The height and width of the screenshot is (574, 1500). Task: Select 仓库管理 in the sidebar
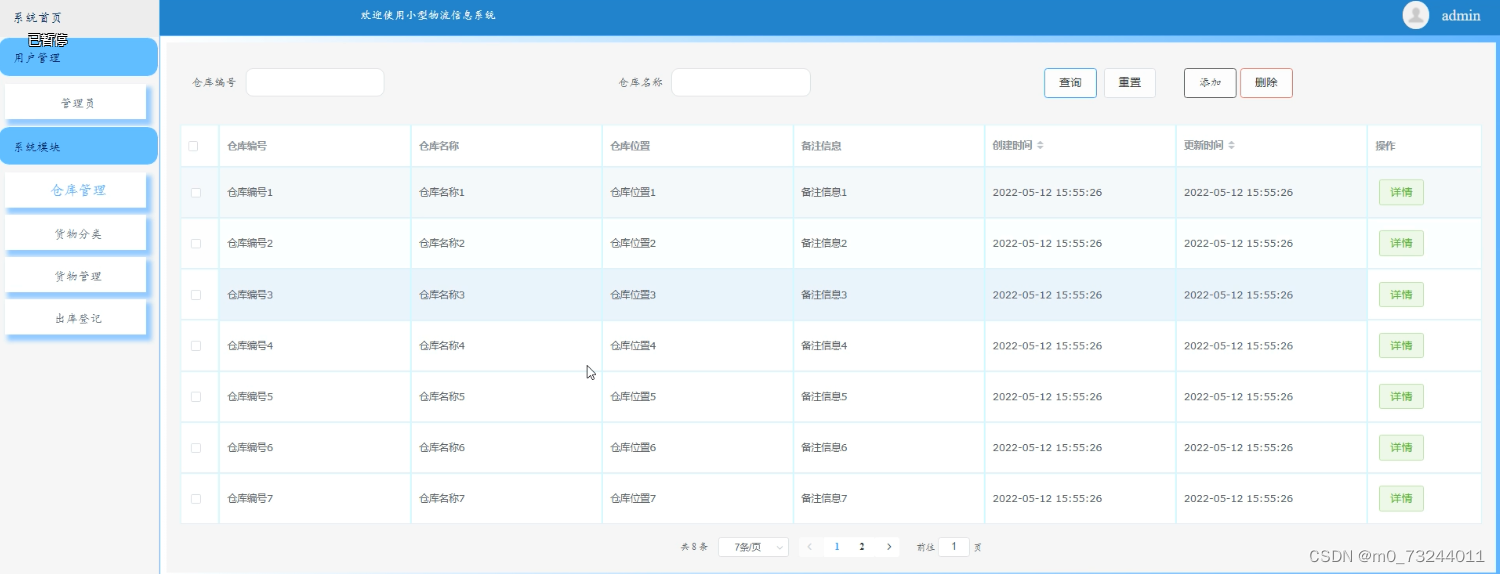click(x=76, y=190)
